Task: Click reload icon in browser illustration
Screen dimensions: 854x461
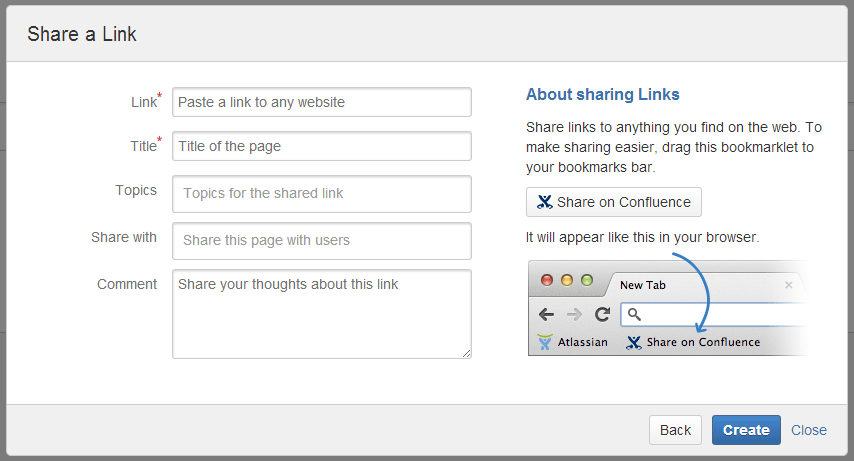Action: coord(602,314)
